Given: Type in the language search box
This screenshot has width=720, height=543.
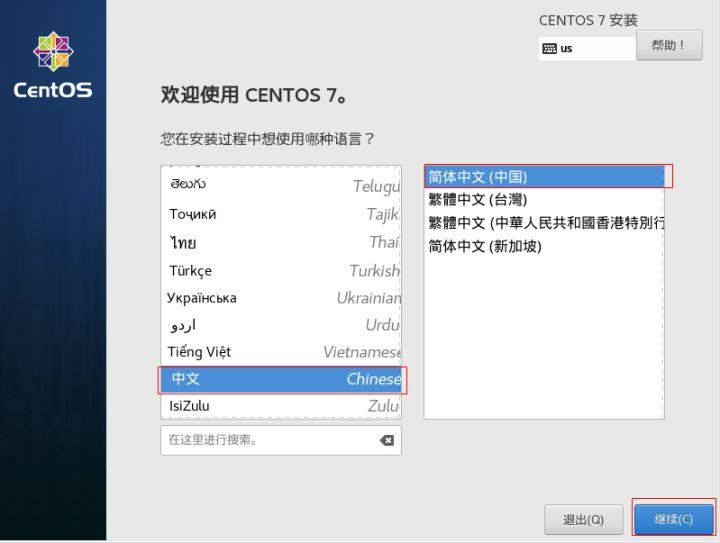Looking at the screenshot, I should [265, 440].
